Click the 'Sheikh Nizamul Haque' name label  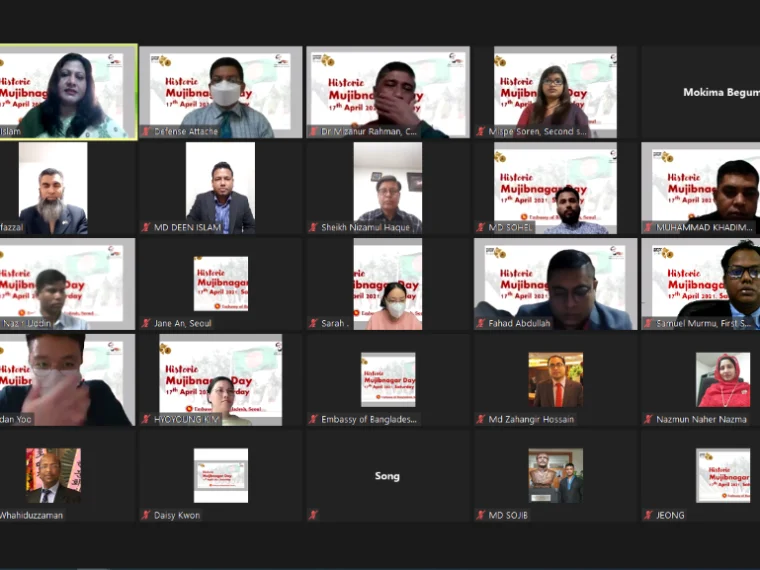pos(365,227)
